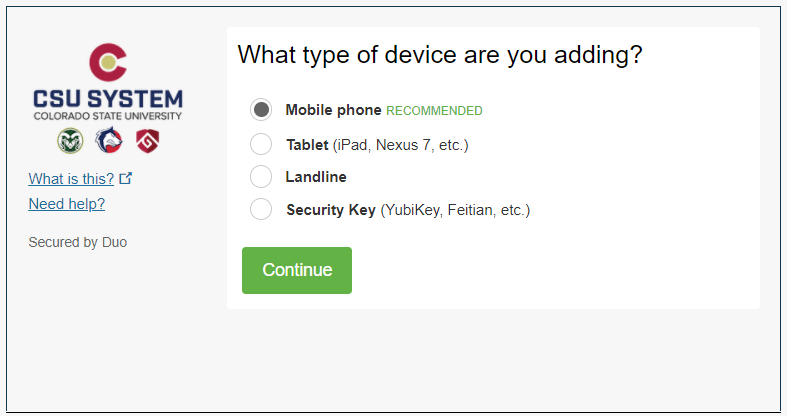
Task: Open the What is this? link
Action: pos(71,179)
